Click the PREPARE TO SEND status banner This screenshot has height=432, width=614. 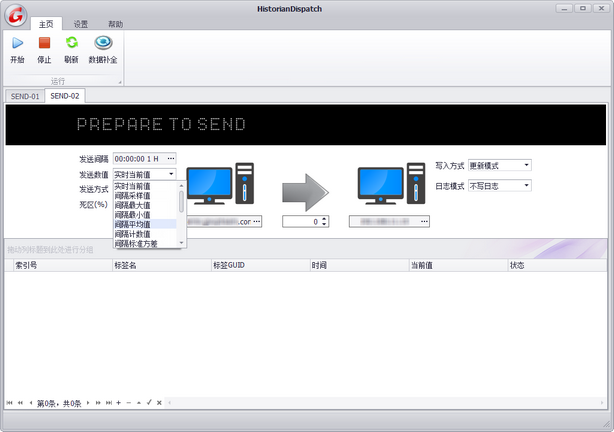[x=305, y=125]
